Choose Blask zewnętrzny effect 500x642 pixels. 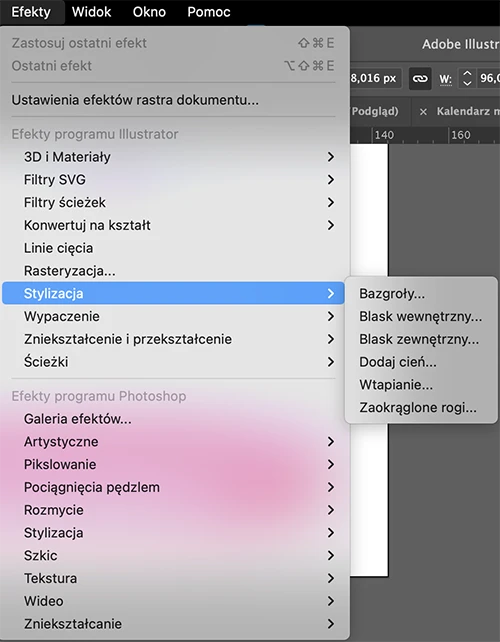421,339
